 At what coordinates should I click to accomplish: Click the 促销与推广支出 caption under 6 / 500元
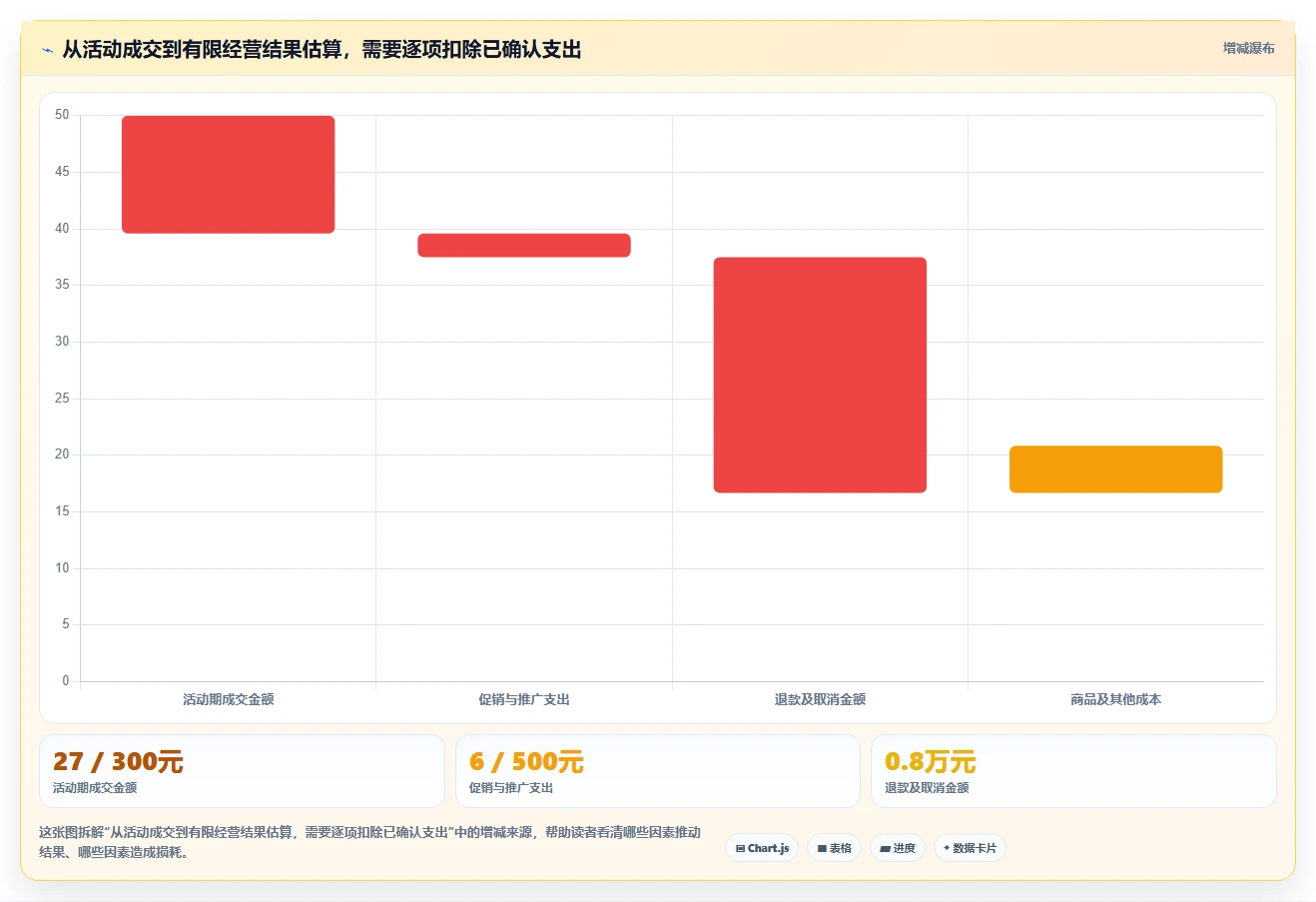(511, 788)
